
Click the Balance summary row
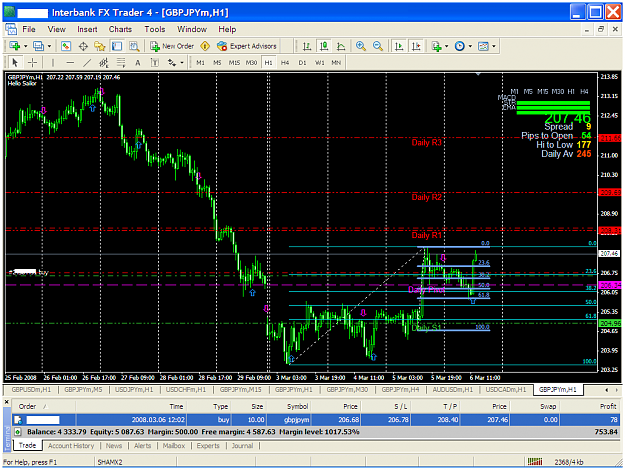coord(316,432)
